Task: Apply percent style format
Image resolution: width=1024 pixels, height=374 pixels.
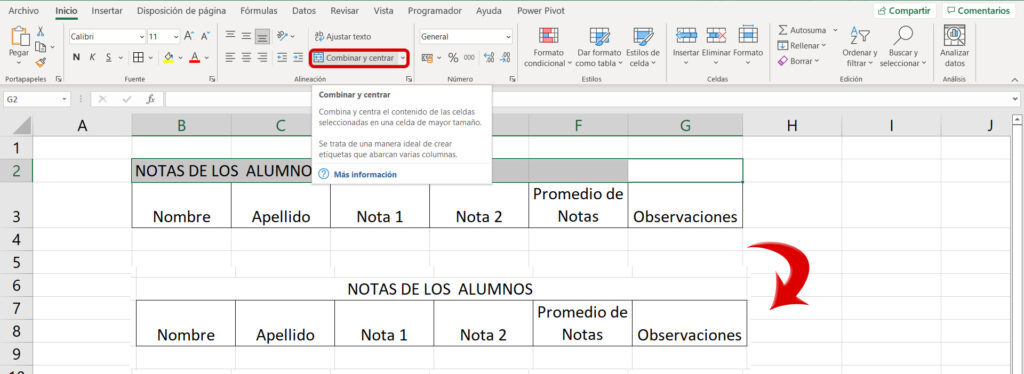Action: pos(453,57)
